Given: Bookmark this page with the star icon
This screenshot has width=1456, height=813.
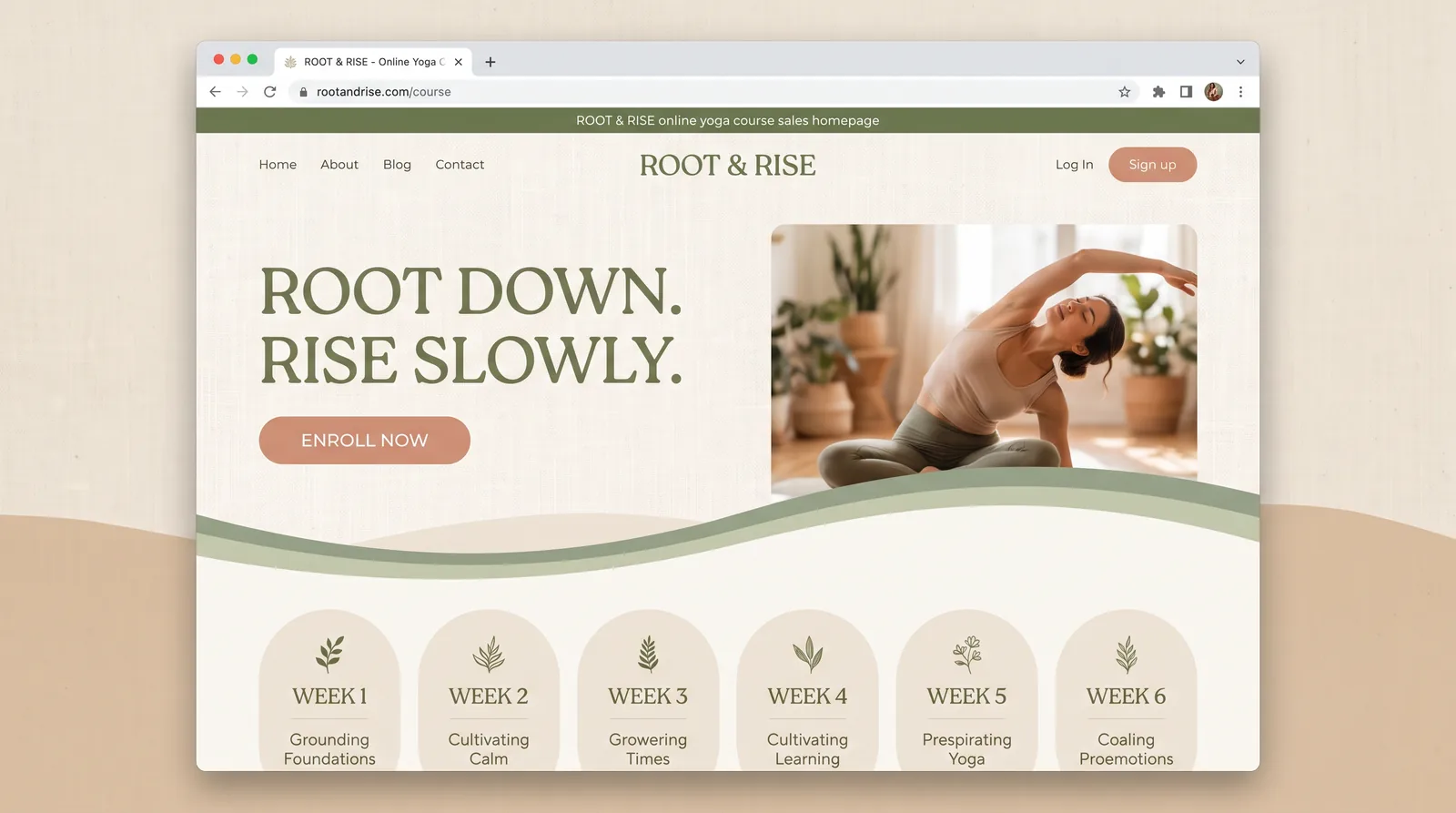Looking at the screenshot, I should pos(1125,92).
